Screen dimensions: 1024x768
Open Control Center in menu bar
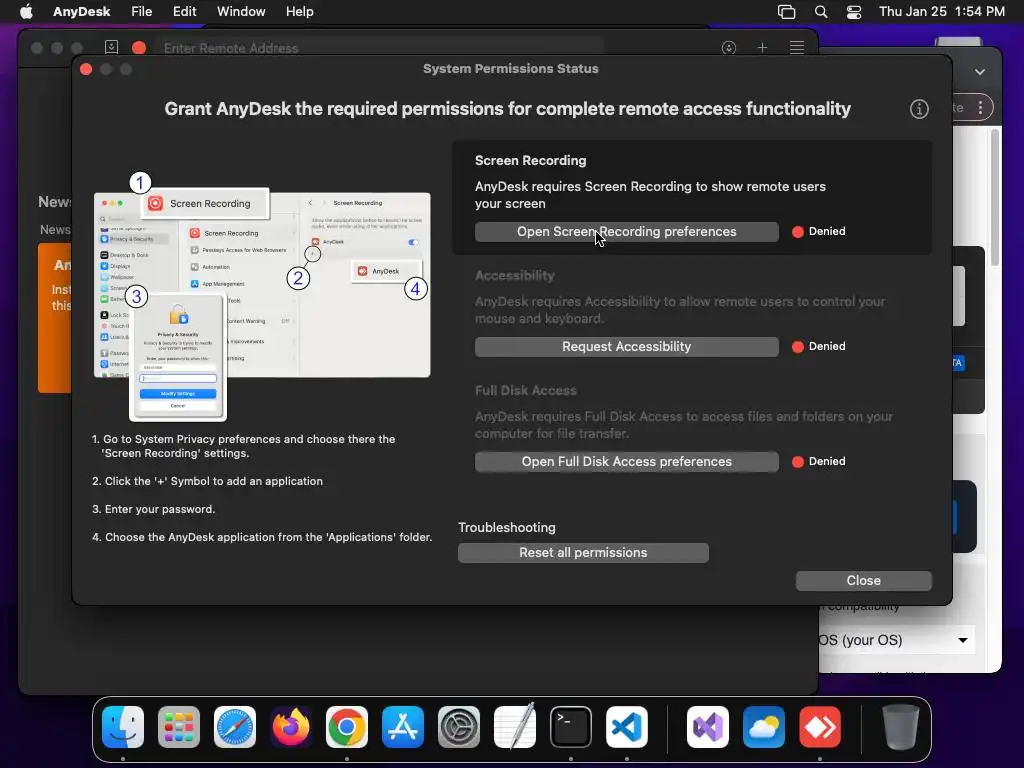coord(854,12)
